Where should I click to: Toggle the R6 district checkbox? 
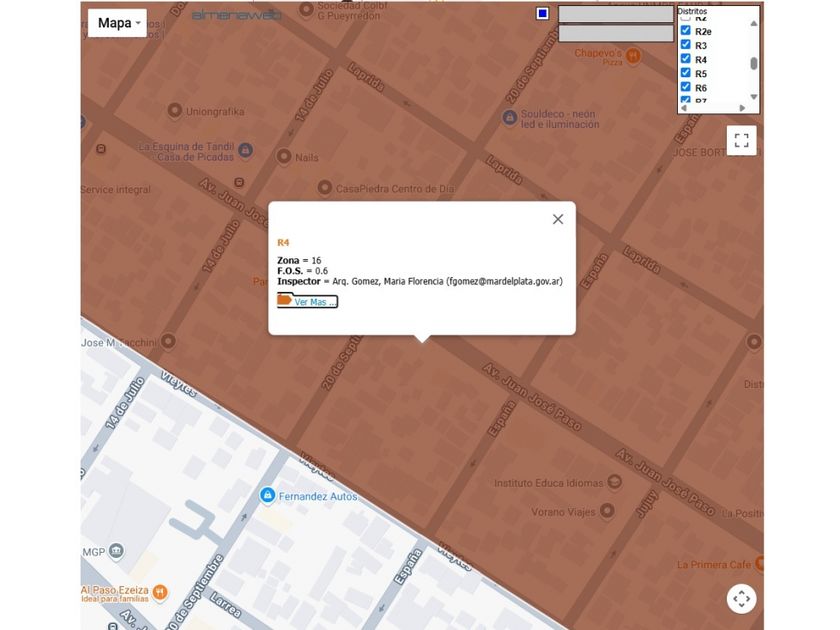tap(686, 87)
